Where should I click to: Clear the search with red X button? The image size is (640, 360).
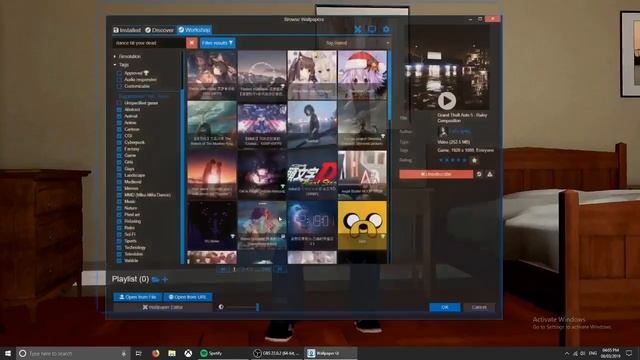click(192, 43)
